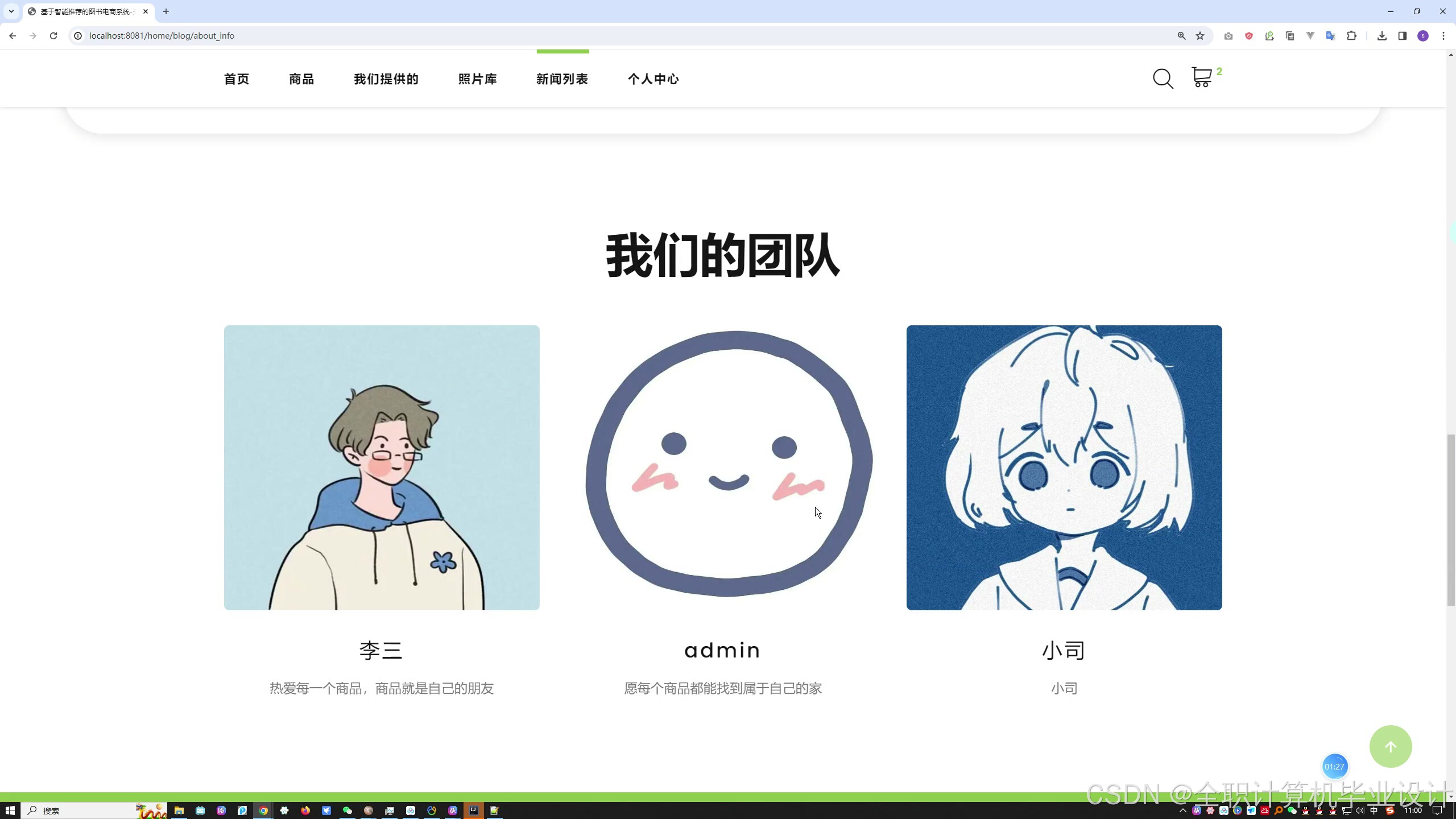Click the browser zoom magnifier icon
The image size is (1456, 819).
1181,36
